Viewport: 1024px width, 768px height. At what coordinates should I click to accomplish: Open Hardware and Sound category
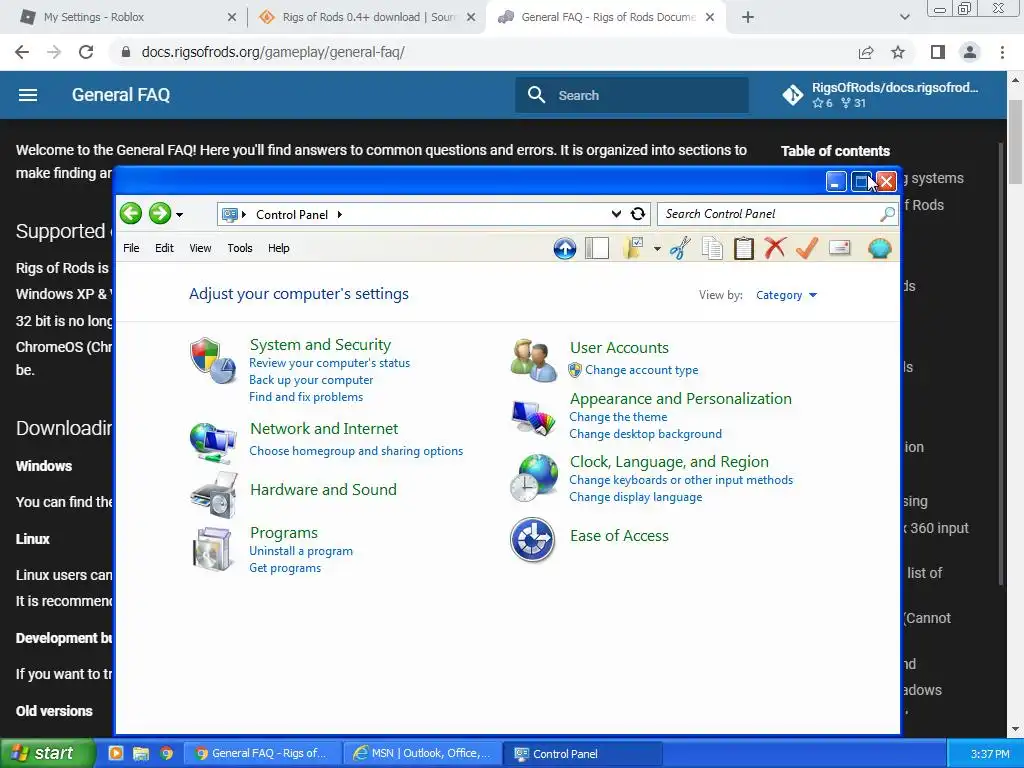point(323,490)
